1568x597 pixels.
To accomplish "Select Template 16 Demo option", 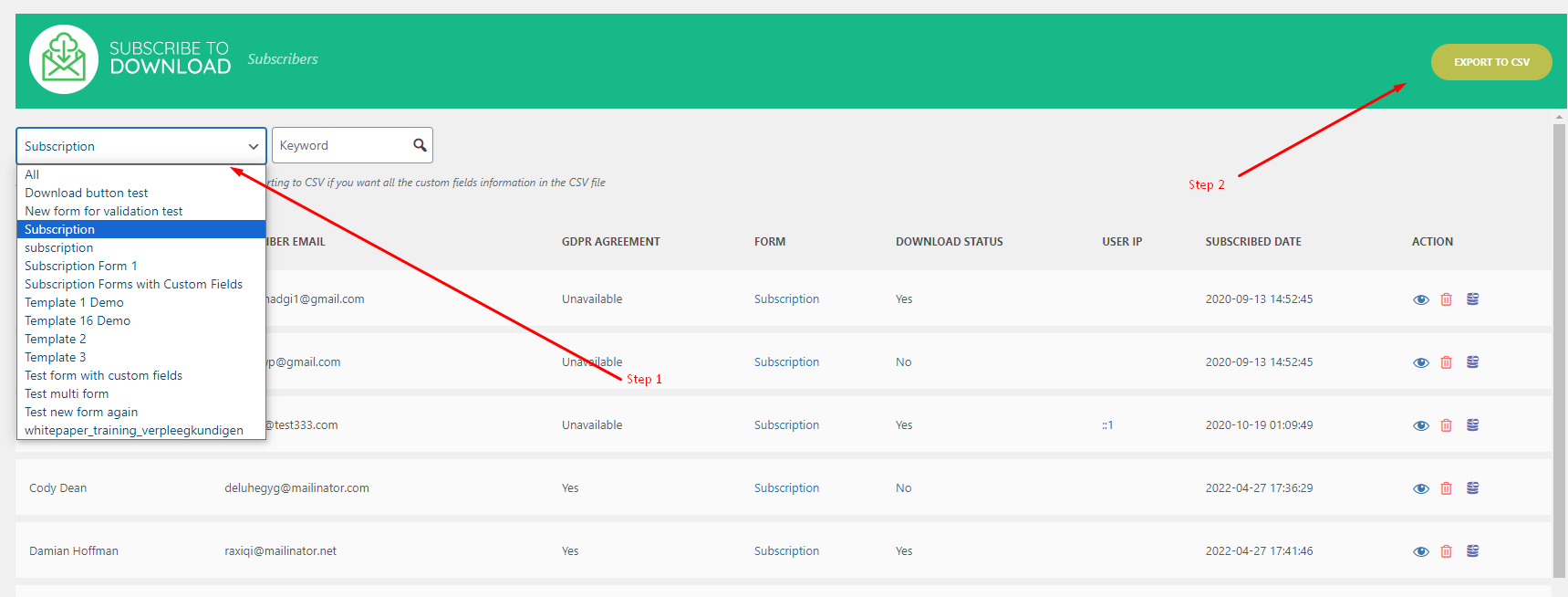I will [141, 320].
